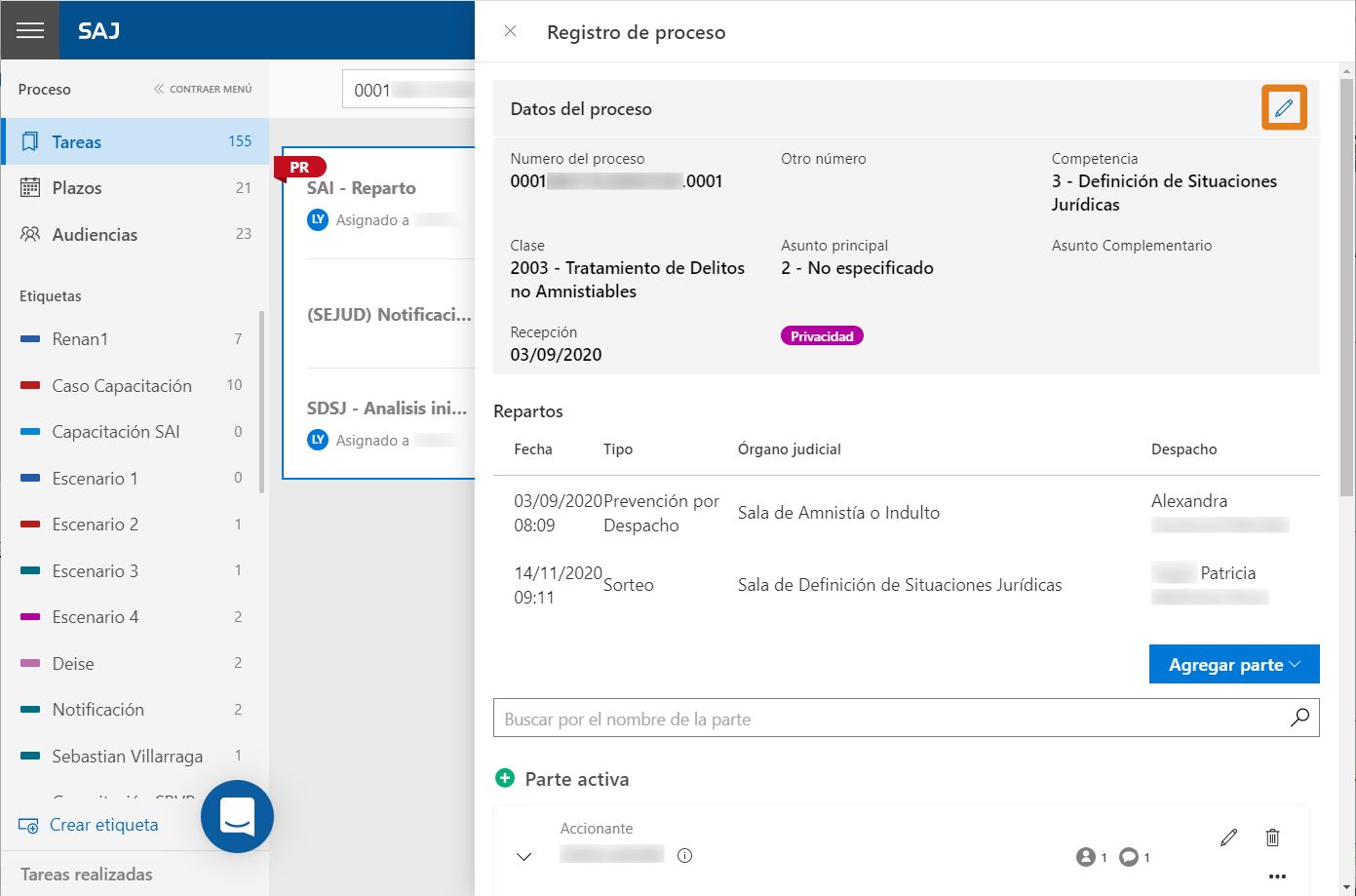The height and width of the screenshot is (896, 1356).
Task: View the Accionante comments bubble count
Action: point(1135,857)
